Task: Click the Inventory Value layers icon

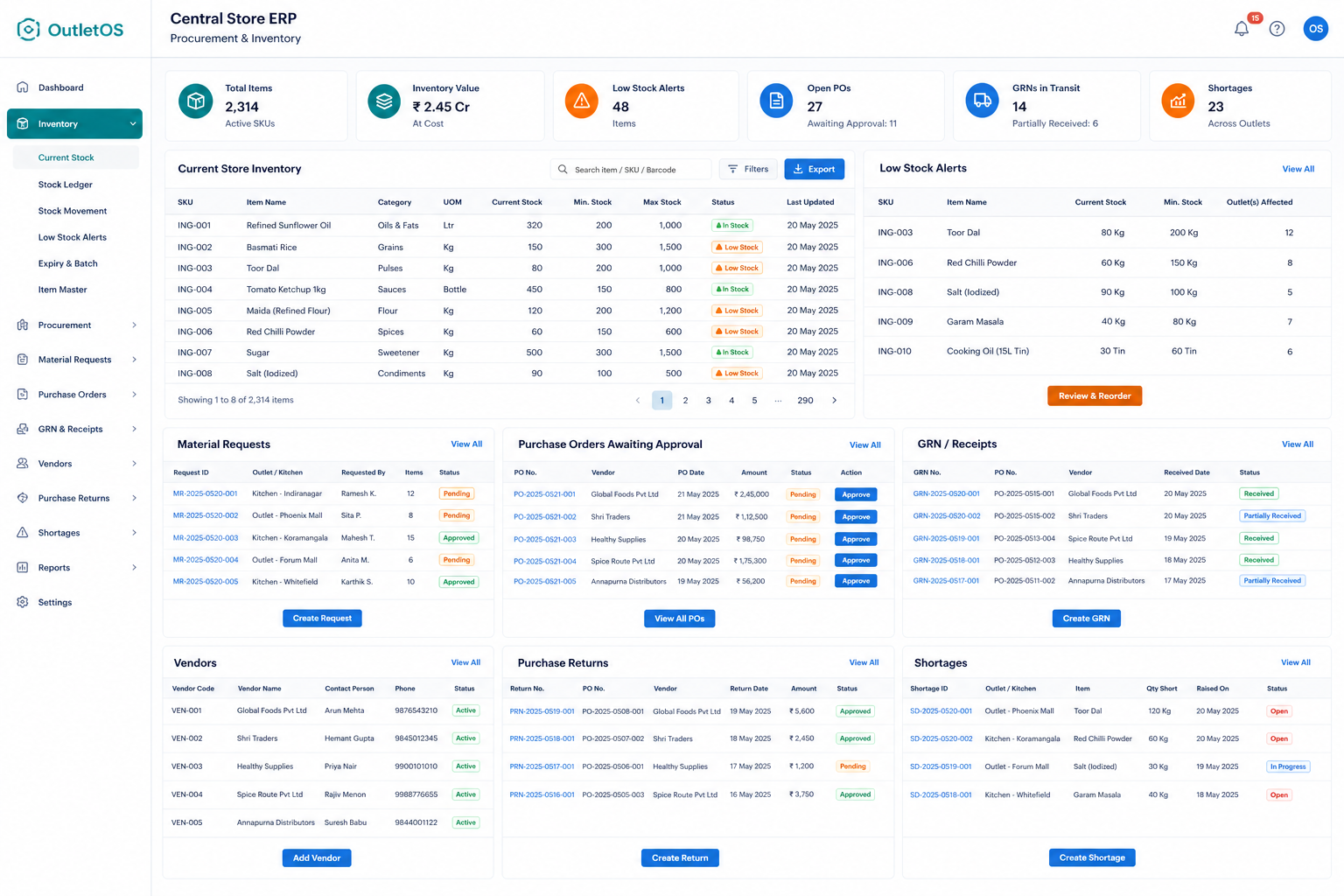Action: 384,101
